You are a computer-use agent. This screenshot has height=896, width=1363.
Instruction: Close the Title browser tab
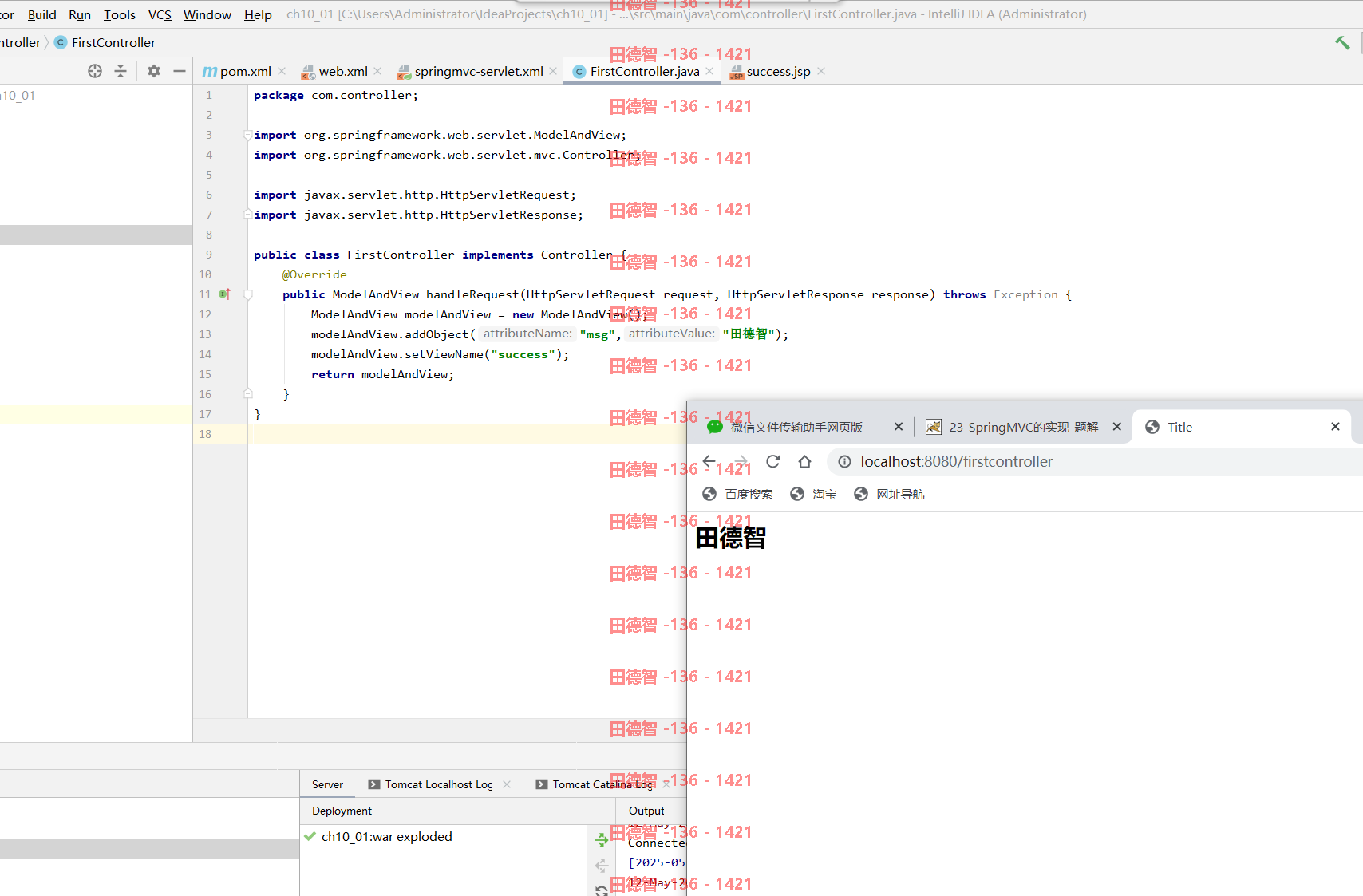coord(1335,427)
